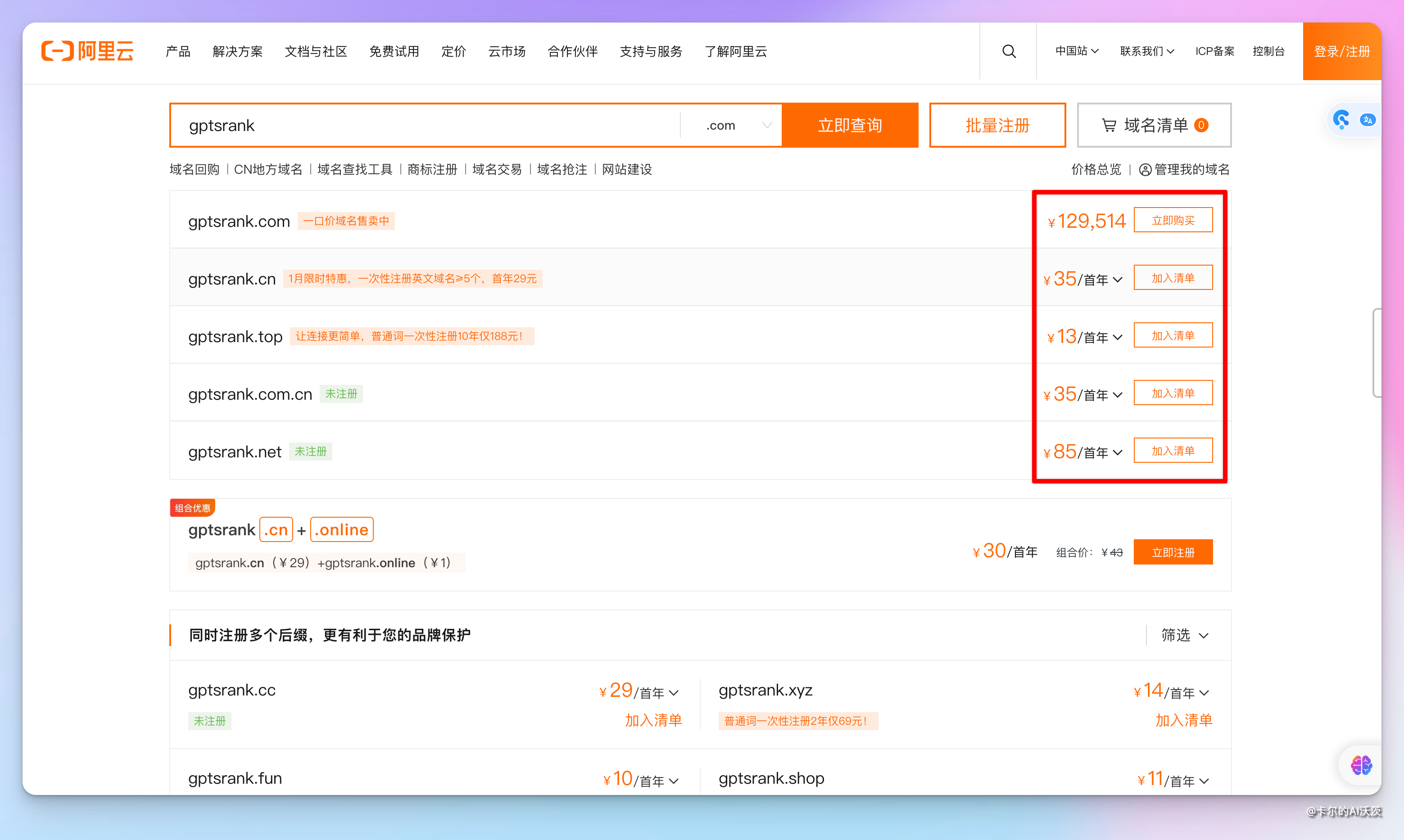The width and height of the screenshot is (1404, 840).
Task: Open the 价格总览 link
Action: pos(1096,170)
